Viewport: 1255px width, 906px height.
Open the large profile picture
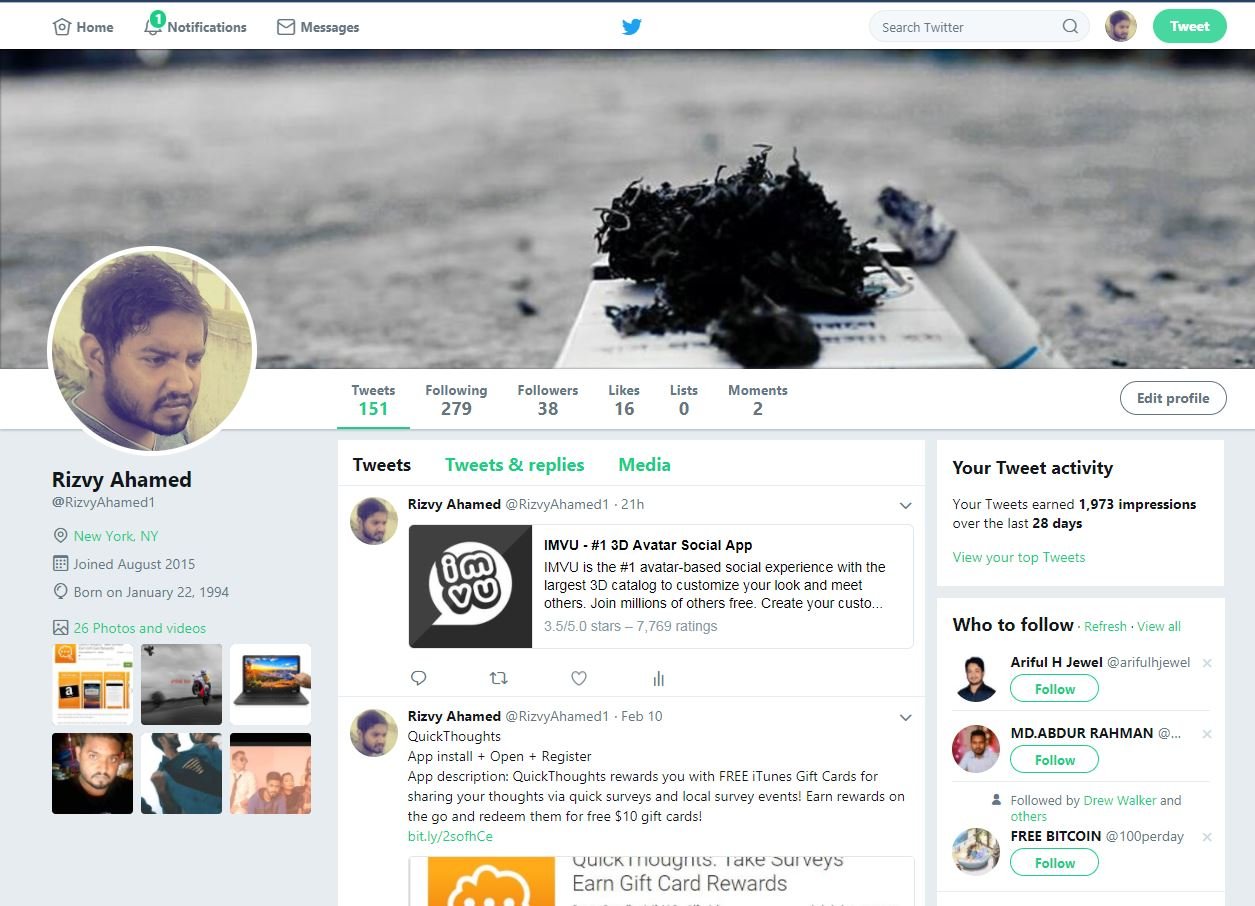152,350
